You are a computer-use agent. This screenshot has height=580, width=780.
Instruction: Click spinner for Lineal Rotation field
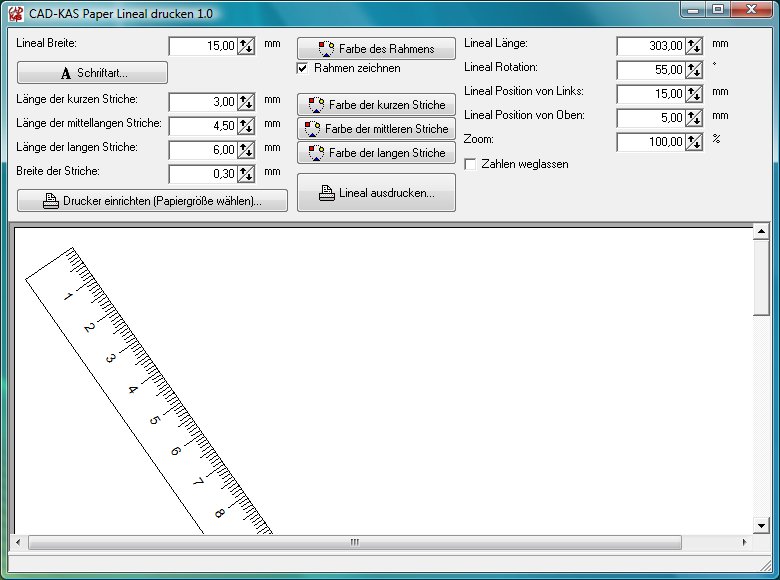693,70
